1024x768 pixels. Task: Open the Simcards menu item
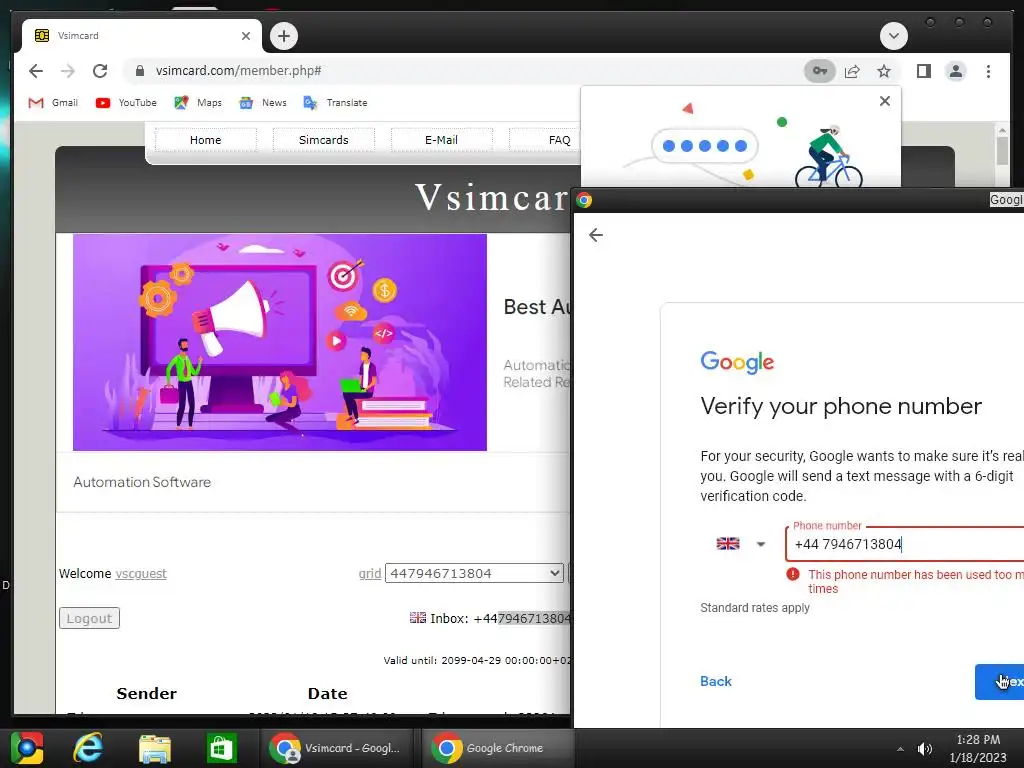(x=323, y=140)
